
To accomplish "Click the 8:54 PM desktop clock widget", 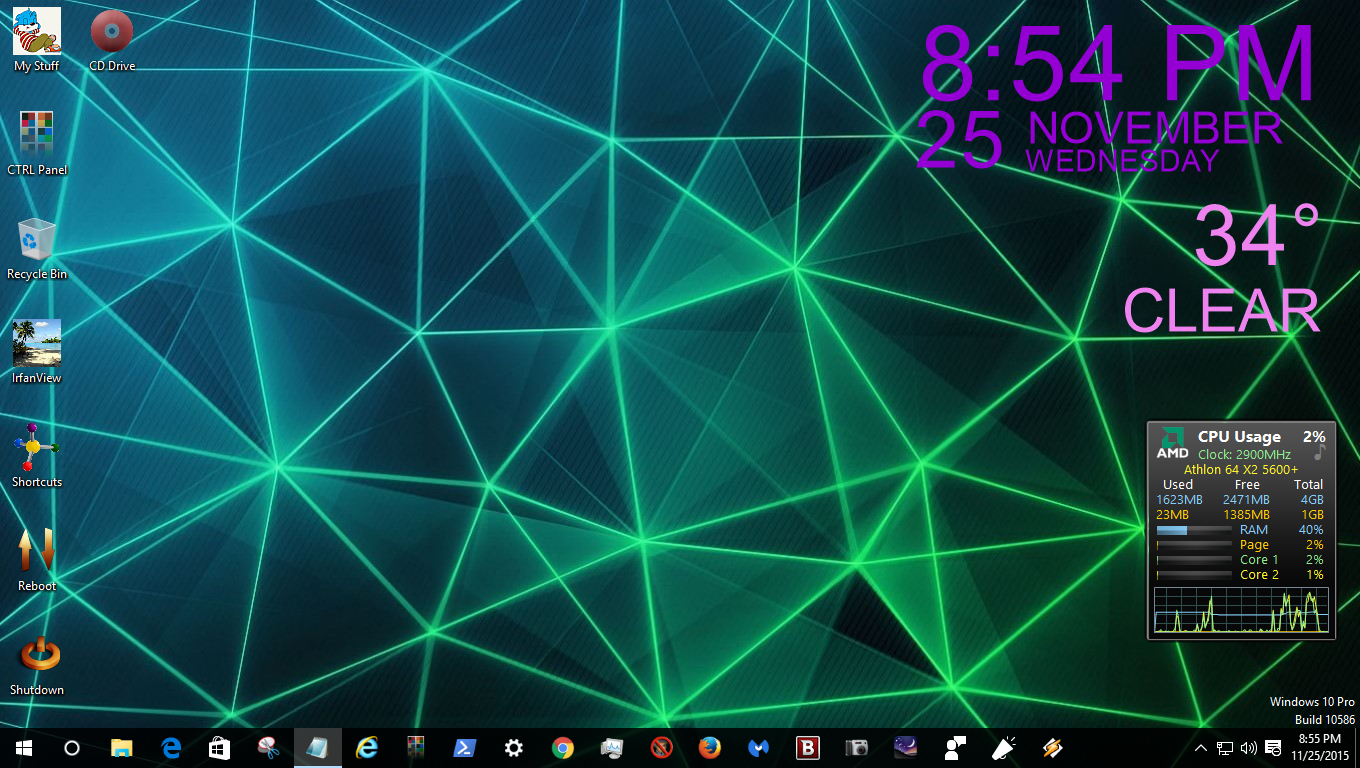I will pos(1118,65).
